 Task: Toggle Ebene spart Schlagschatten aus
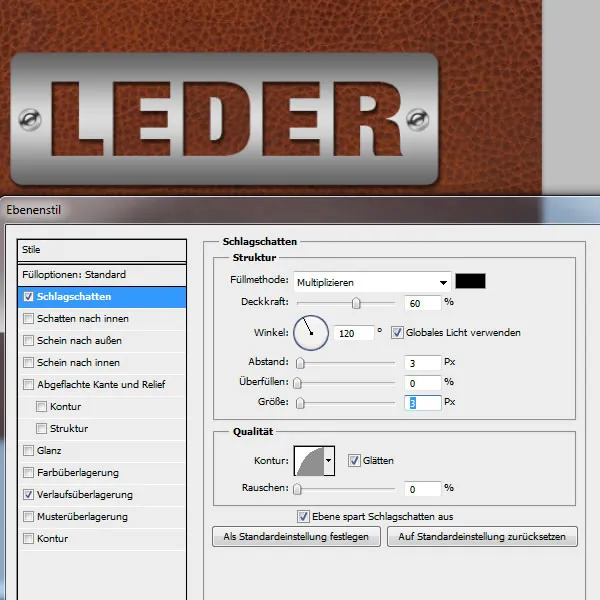coord(304,516)
